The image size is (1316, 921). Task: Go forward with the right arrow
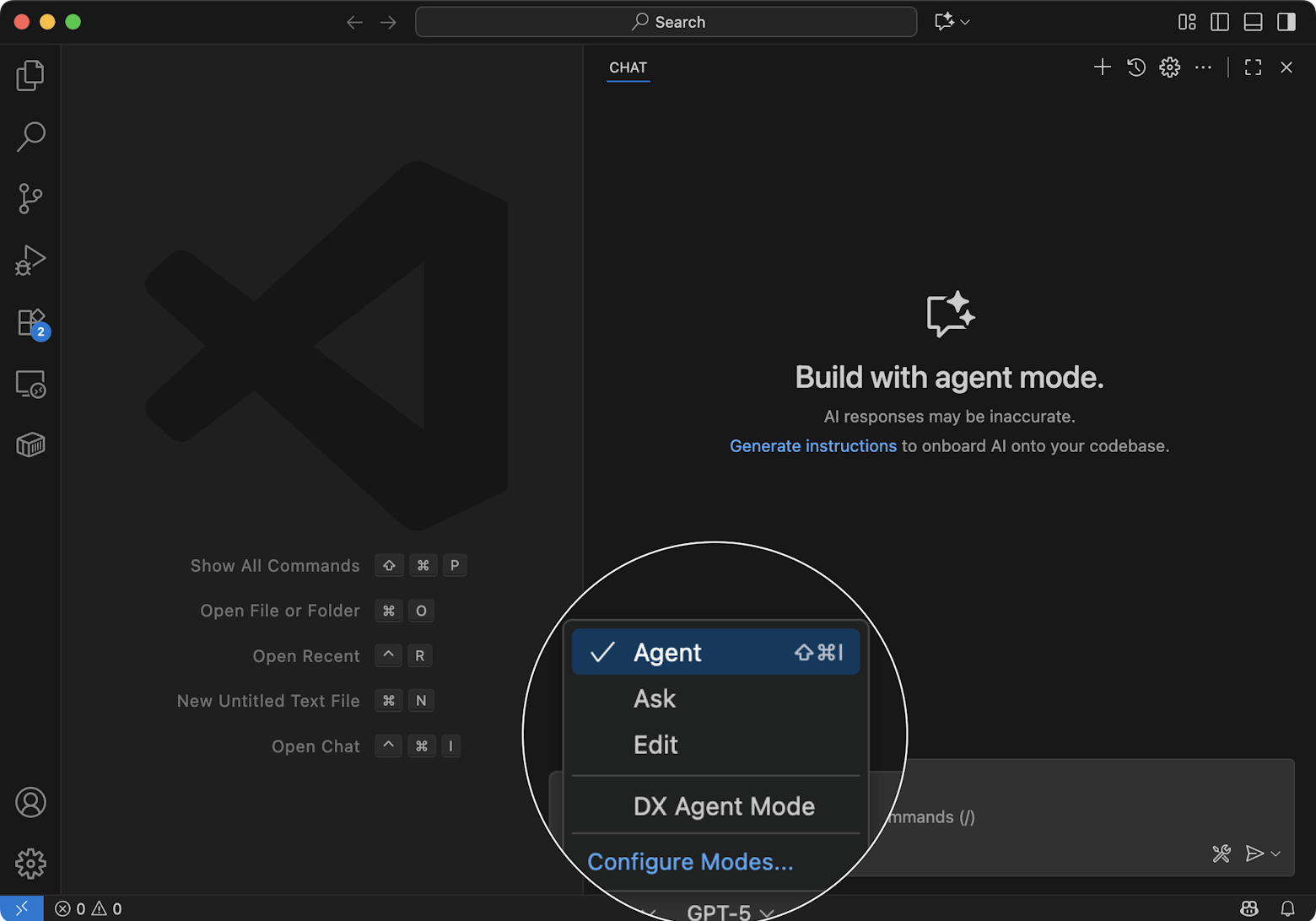coord(388,22)
